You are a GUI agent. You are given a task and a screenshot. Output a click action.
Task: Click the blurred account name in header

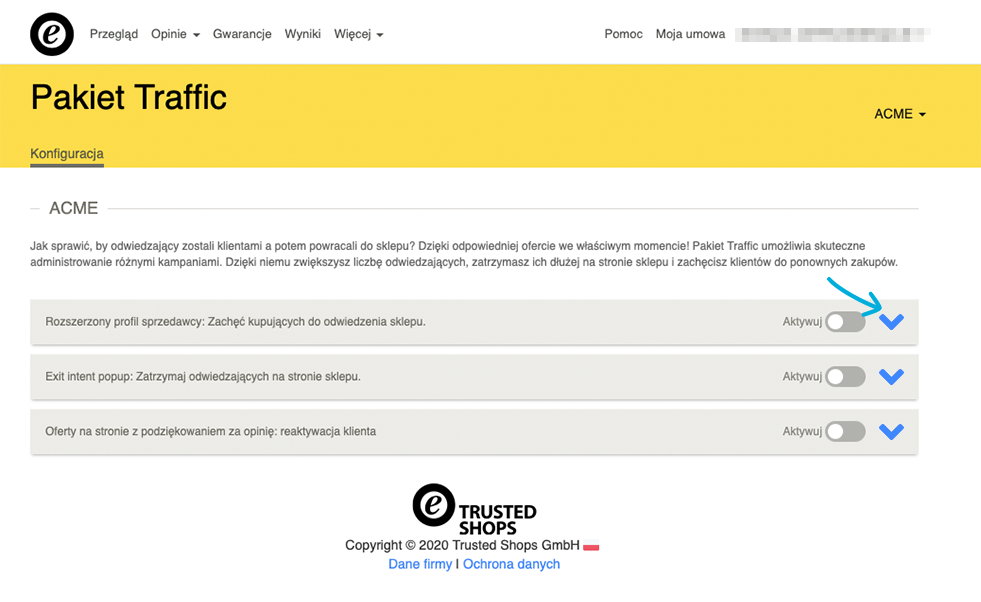point(832,34)
